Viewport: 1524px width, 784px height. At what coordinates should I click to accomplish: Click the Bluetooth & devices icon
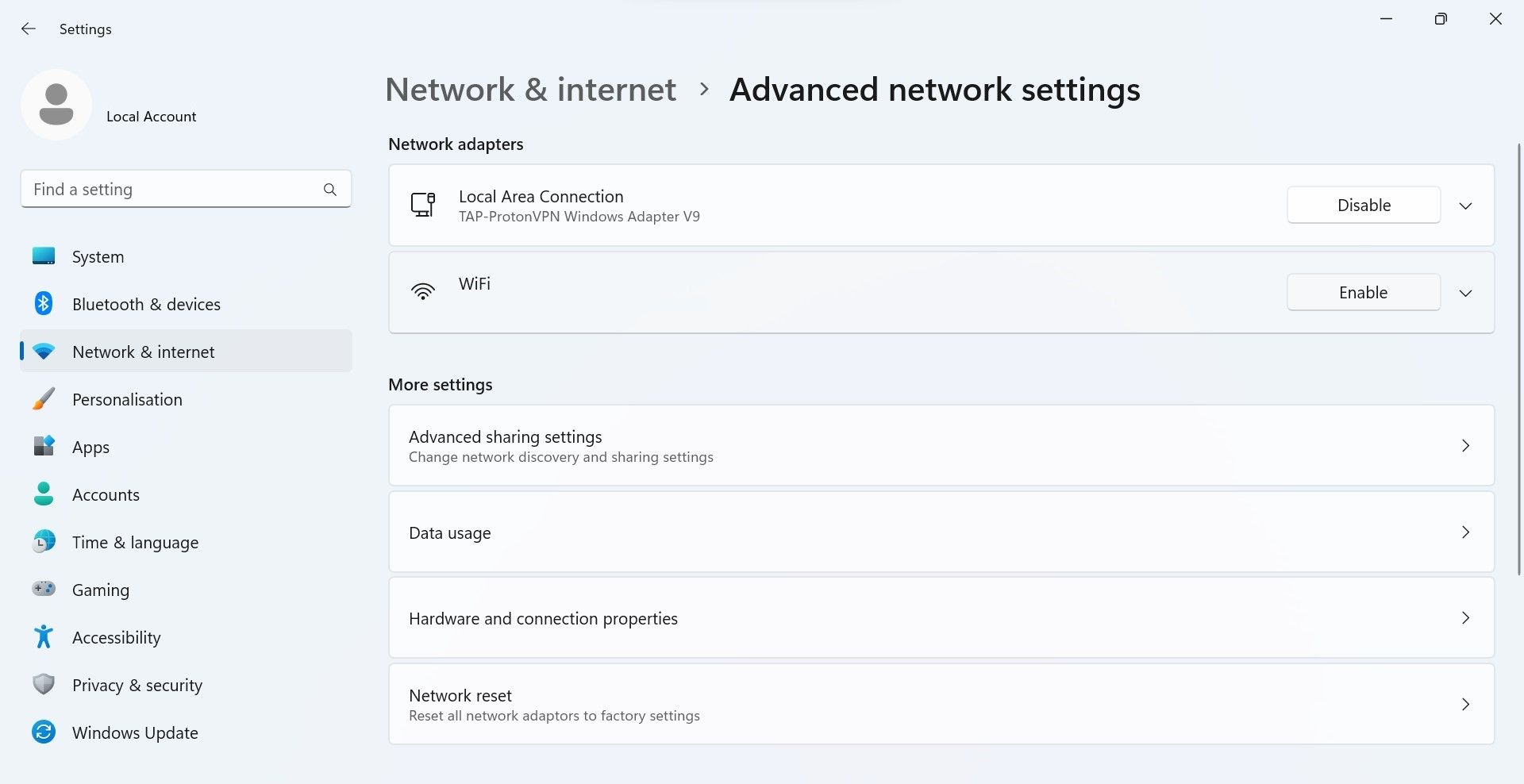[x=44, y=304]
